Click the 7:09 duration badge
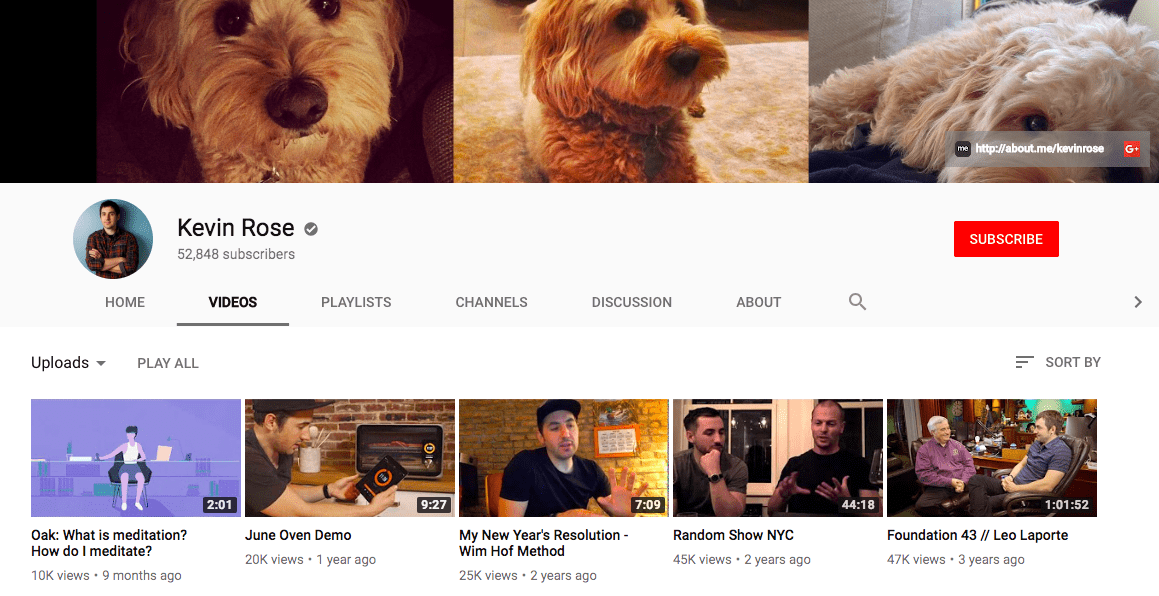 (x=648, y=505)
